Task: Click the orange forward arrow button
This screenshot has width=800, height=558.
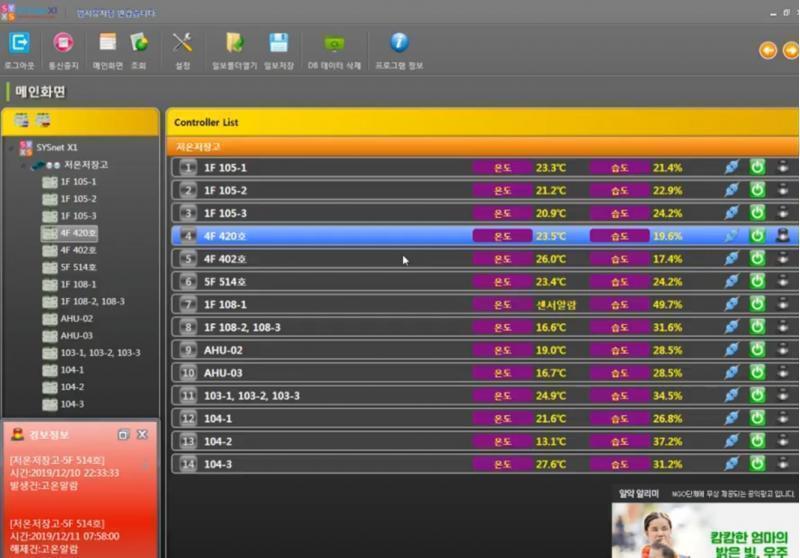Action: pyautogui.click(x=791, y=50)
